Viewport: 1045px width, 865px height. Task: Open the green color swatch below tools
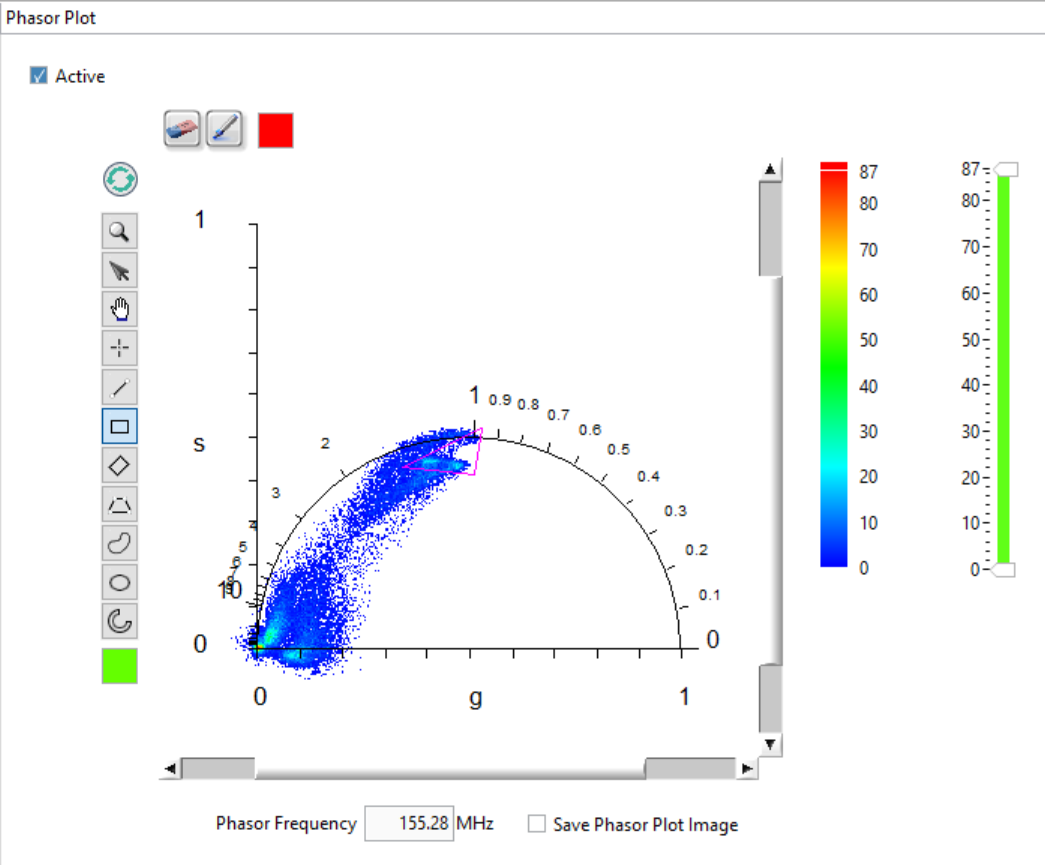pyautogui.click(x=119, y=666)
